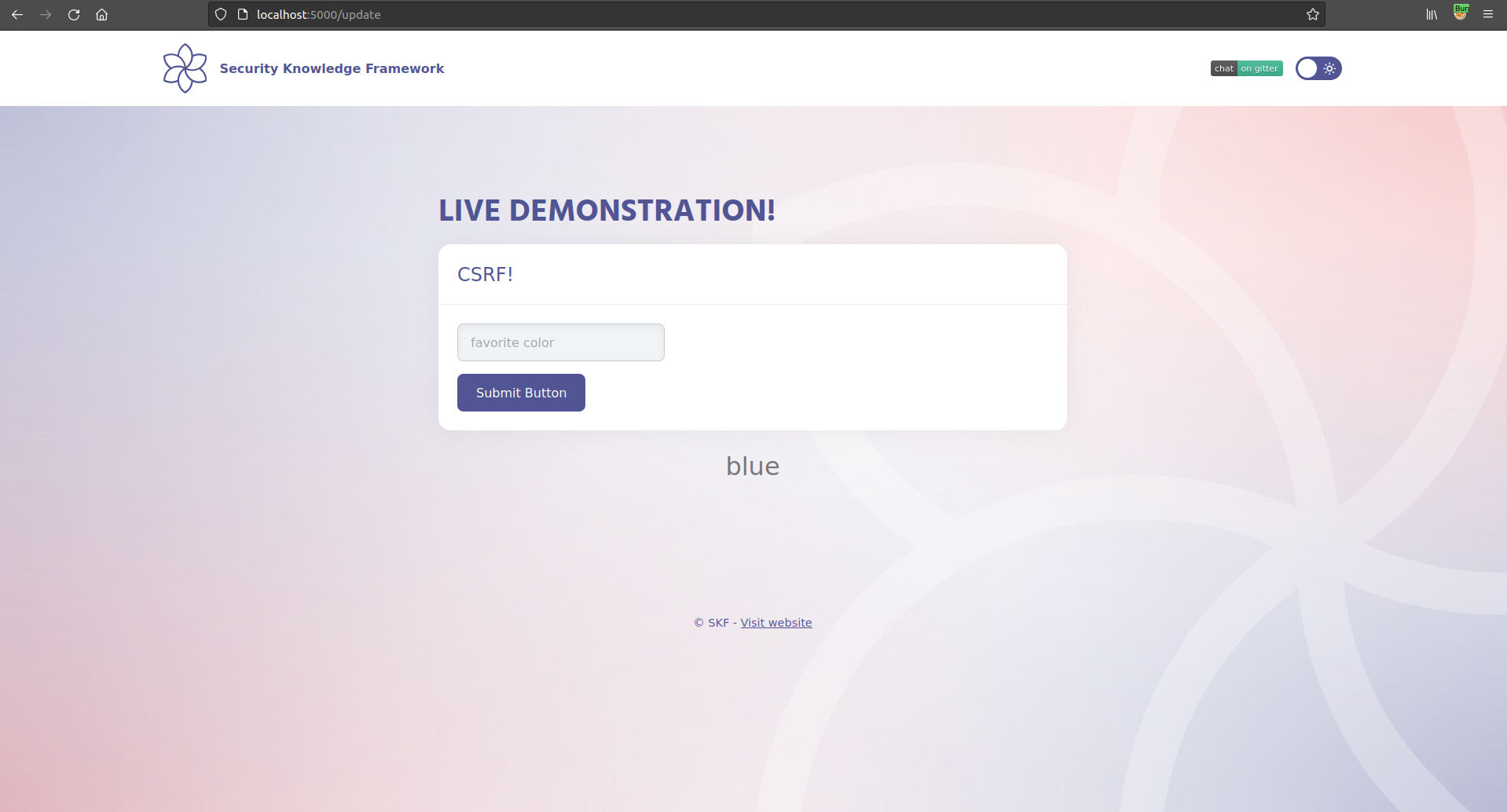The height and width of the screenshot is (812, 1507).
Task: Click the LIVE DEMONSTRATION! heading
Action: 607,210
